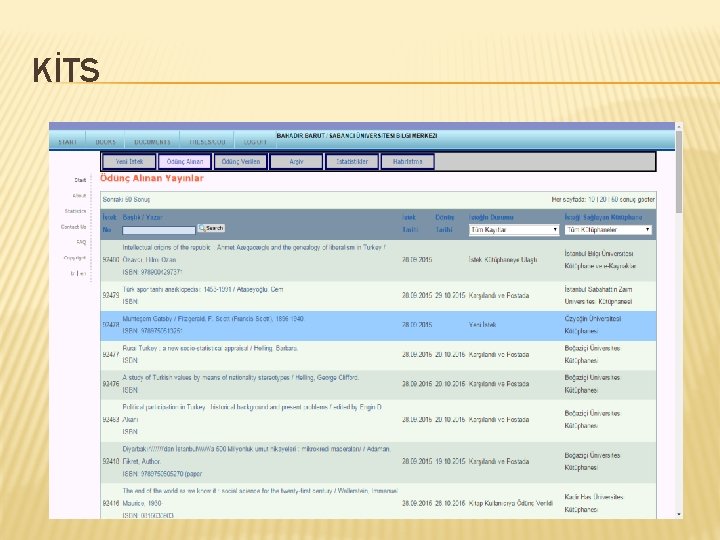Screen dimensions: 720x540
Task: Switch to the Ödünç Alınan tab
Action: [185, 162]
